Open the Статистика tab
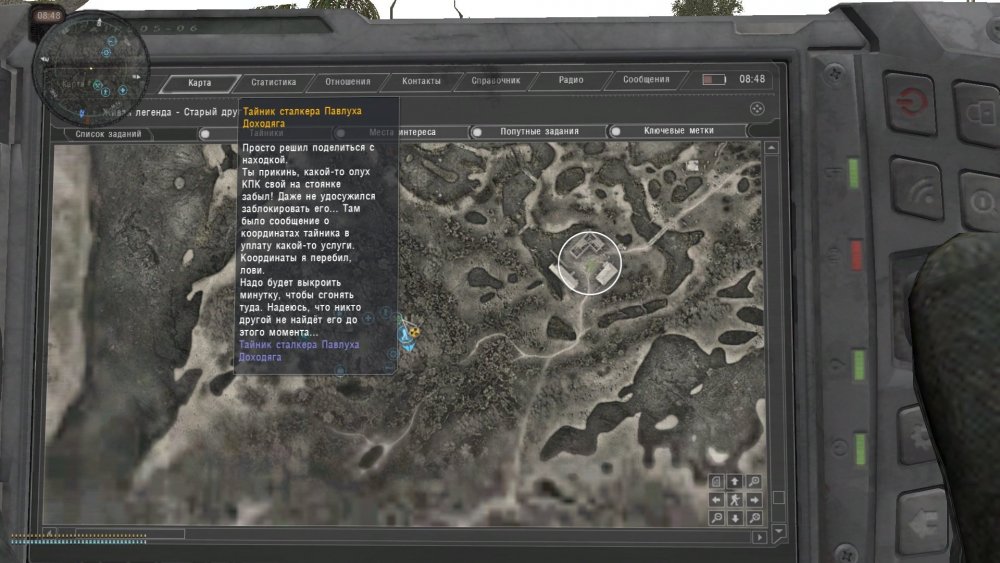This screenshot has height=563, width=1000. click(x=274, y=82)
